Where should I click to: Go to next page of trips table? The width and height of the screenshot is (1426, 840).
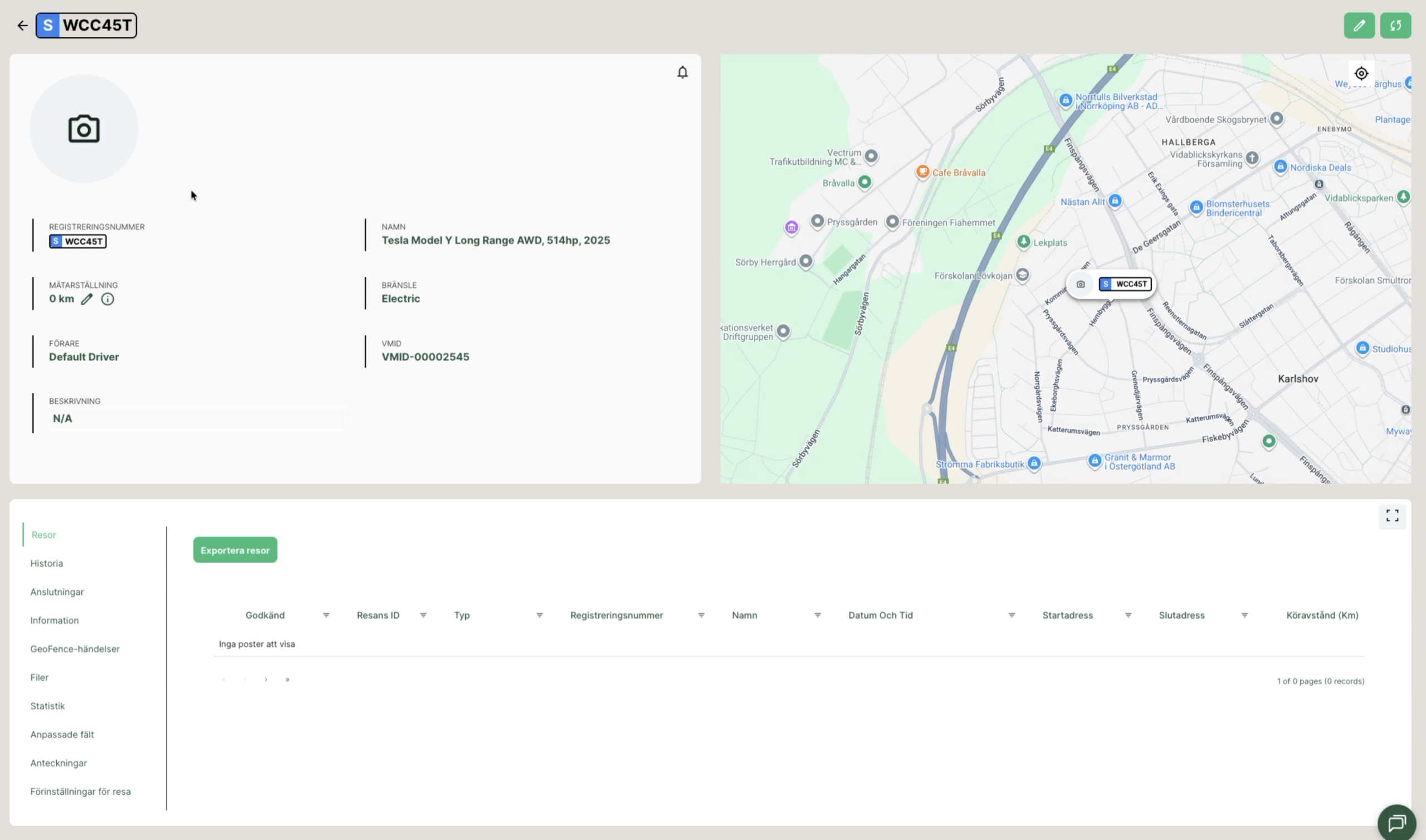click(266, 680)
